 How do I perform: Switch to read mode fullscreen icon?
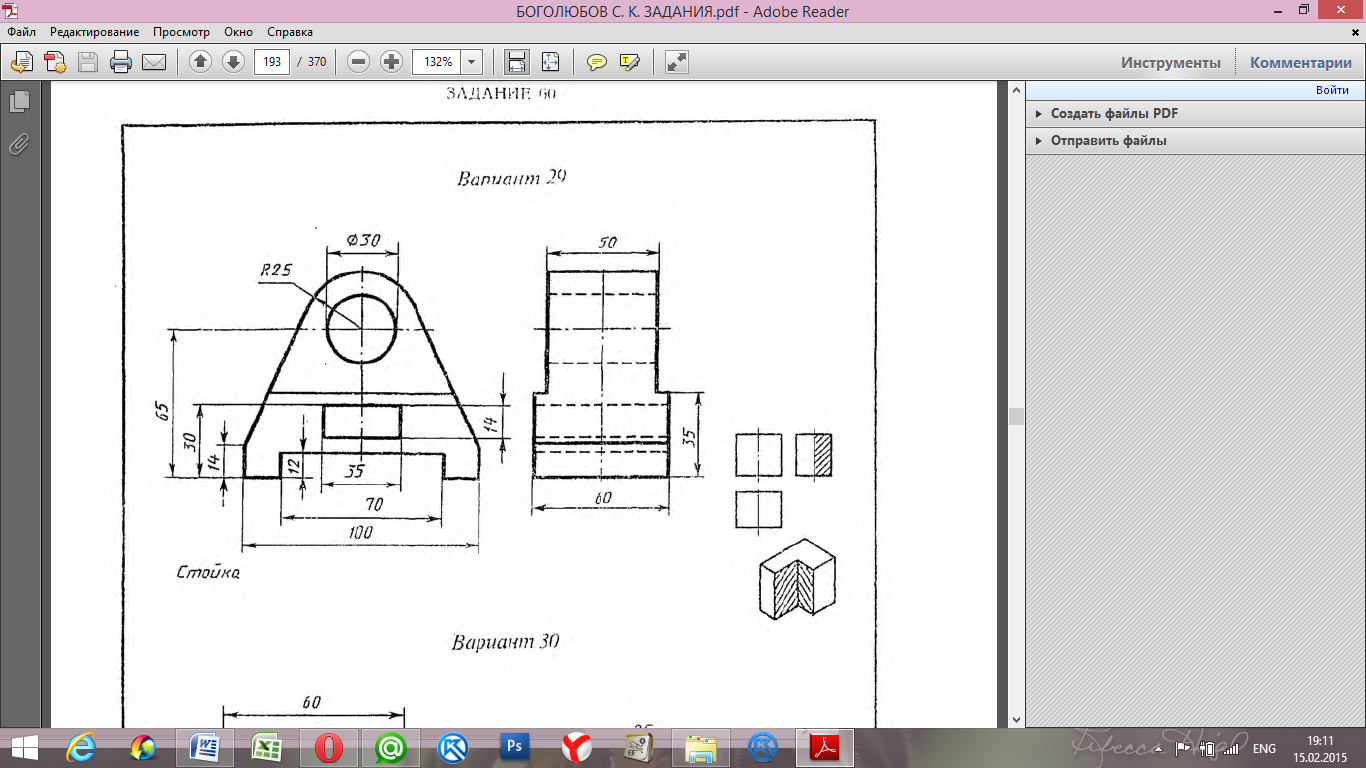[677, 62]
